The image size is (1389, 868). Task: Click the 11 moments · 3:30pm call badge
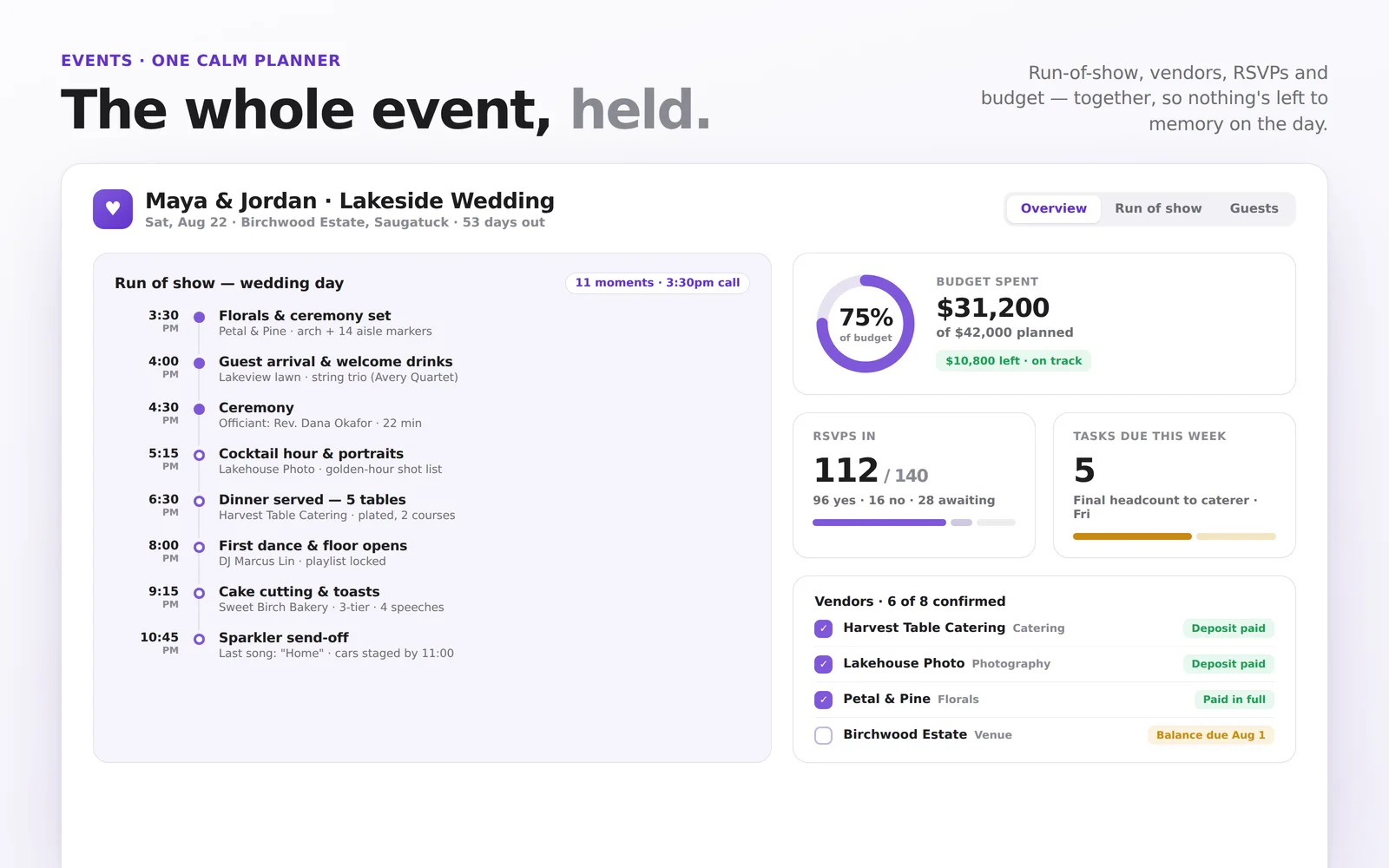(657, 283)
